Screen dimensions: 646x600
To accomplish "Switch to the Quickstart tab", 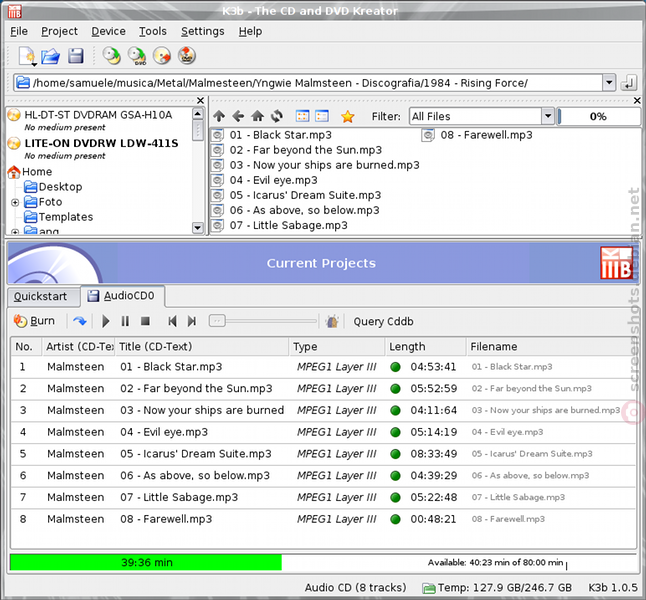I will click(44, 297).
